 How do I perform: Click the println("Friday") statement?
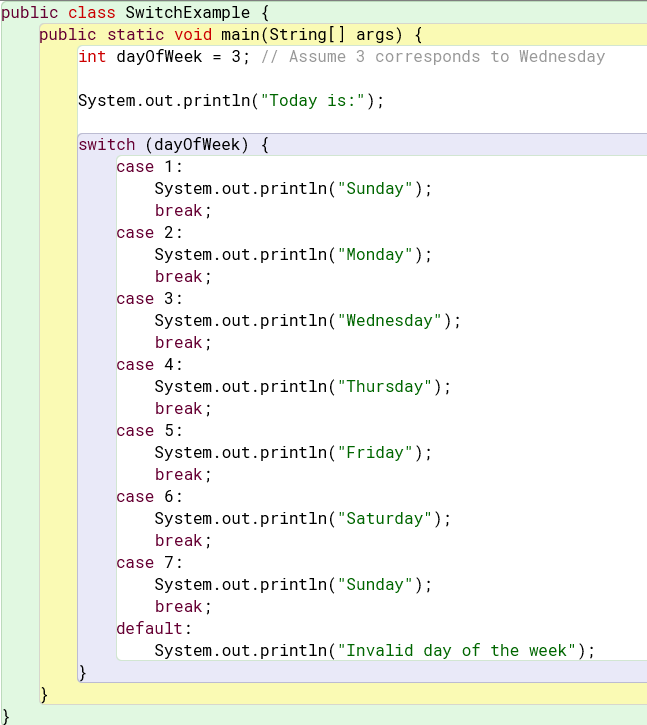click(x=293, y=452)
